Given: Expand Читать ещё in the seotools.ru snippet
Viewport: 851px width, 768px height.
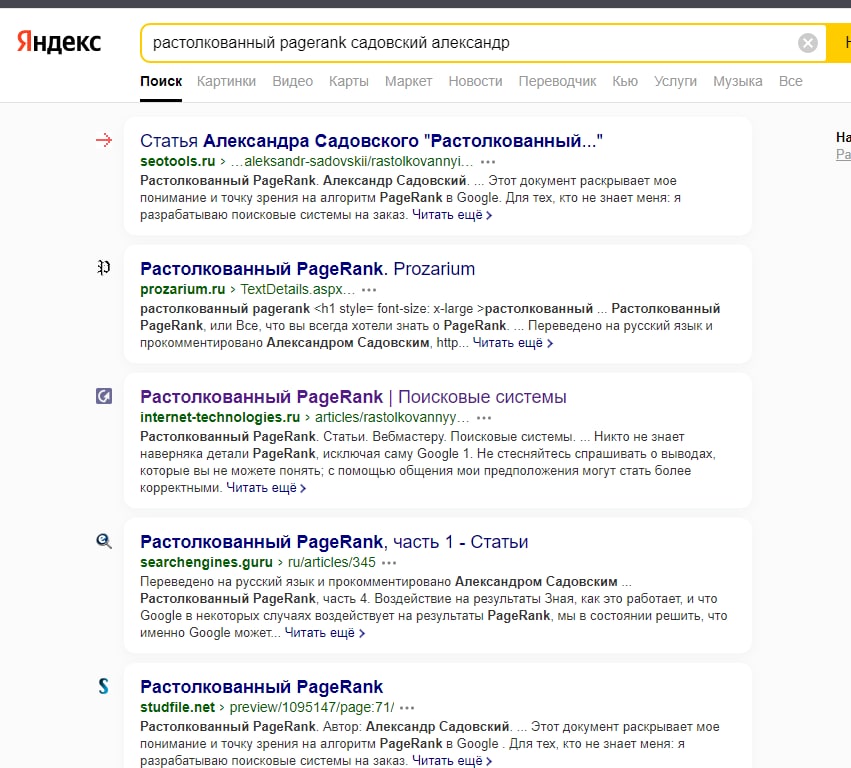Looking at the screenshot, I should click(452, 215).
